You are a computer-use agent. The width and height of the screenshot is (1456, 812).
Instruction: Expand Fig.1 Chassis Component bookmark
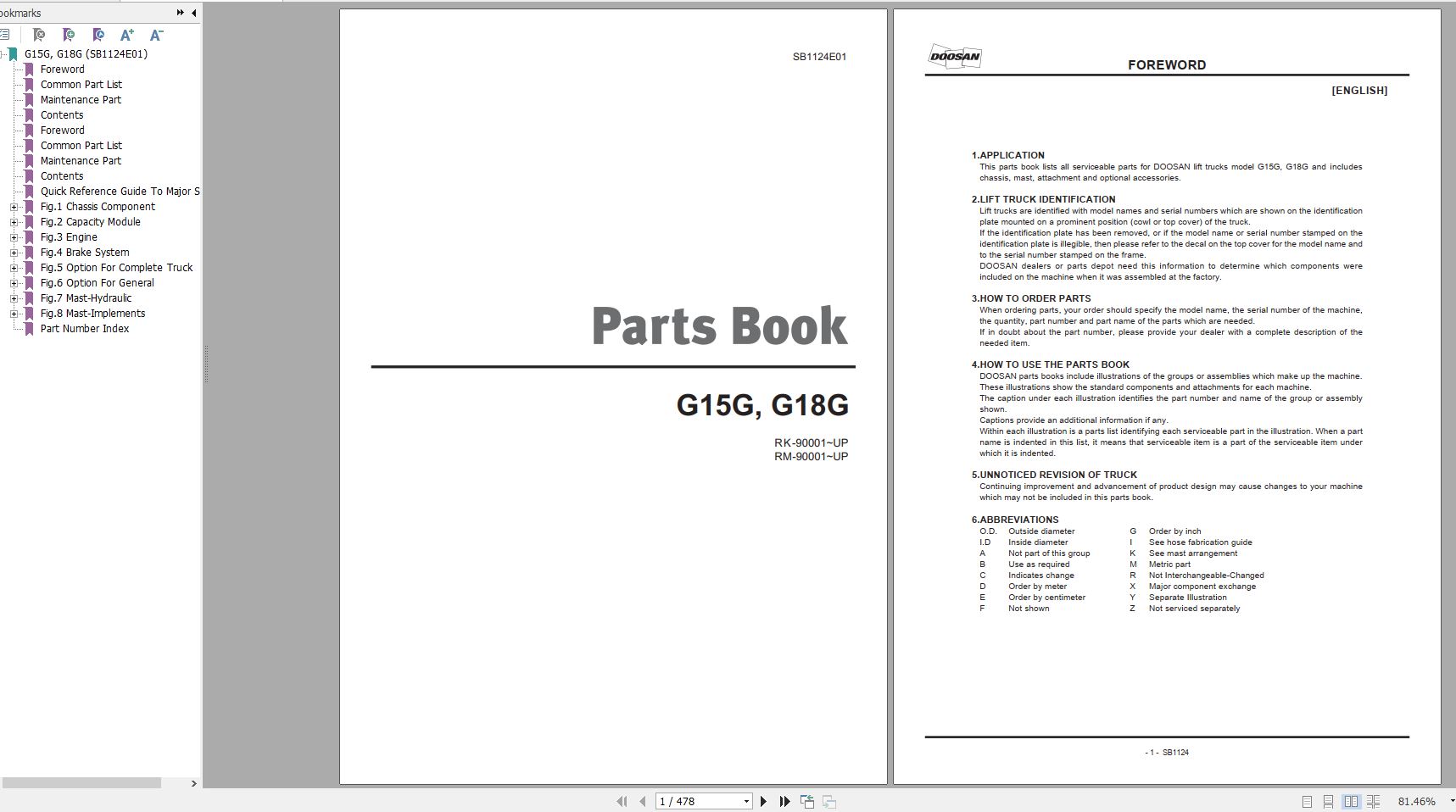[14, 207]
